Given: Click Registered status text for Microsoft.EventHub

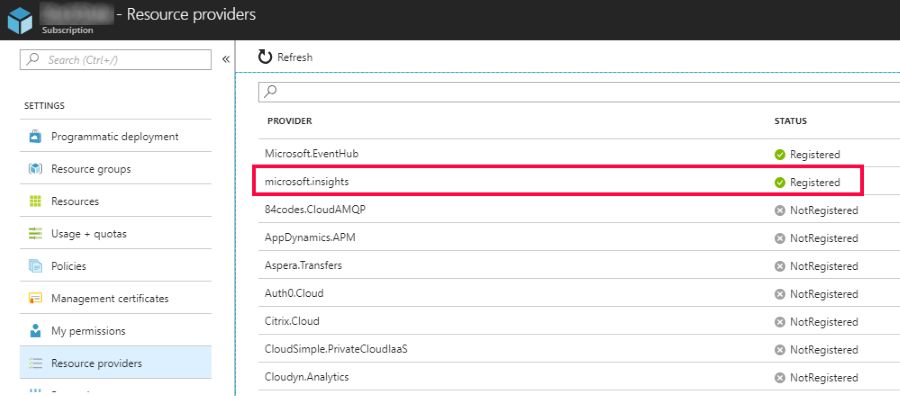Looking at the screenshot, I should tap(815, 154).
